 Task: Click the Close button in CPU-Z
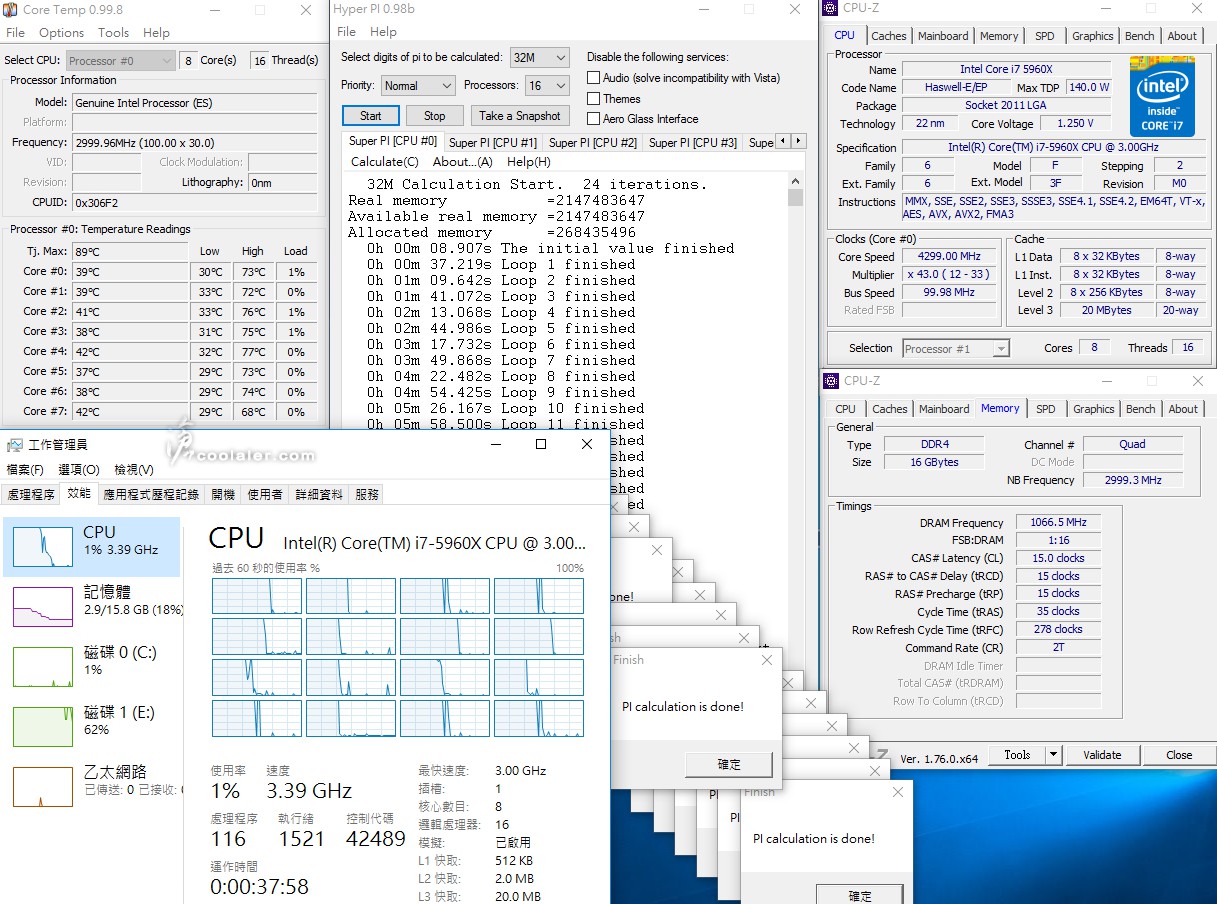coord(1178,755)
